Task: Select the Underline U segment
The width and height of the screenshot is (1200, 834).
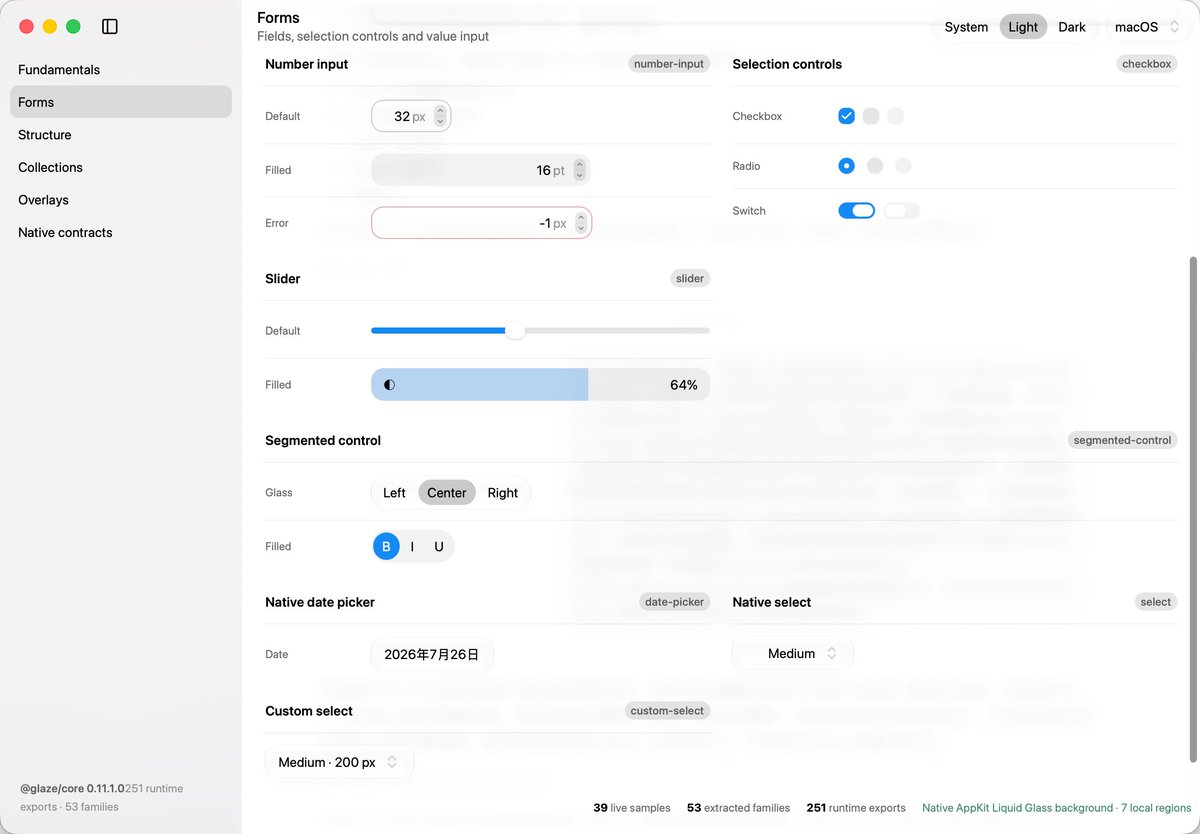Action: (438, 547)
